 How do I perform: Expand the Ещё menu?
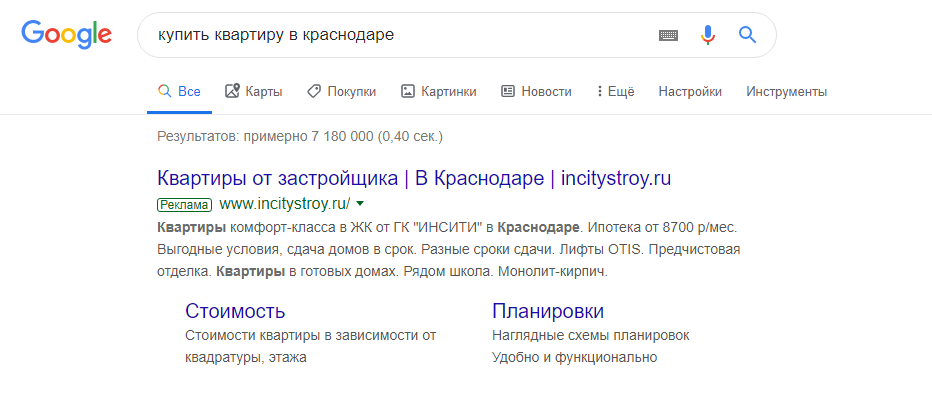[616, 92]
